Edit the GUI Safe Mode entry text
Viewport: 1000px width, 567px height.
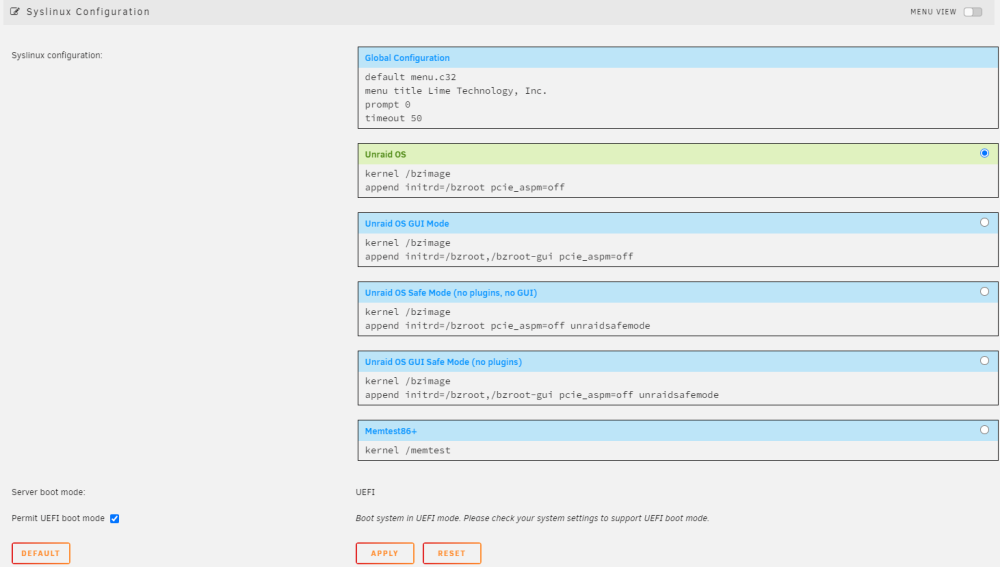(678, 388)
